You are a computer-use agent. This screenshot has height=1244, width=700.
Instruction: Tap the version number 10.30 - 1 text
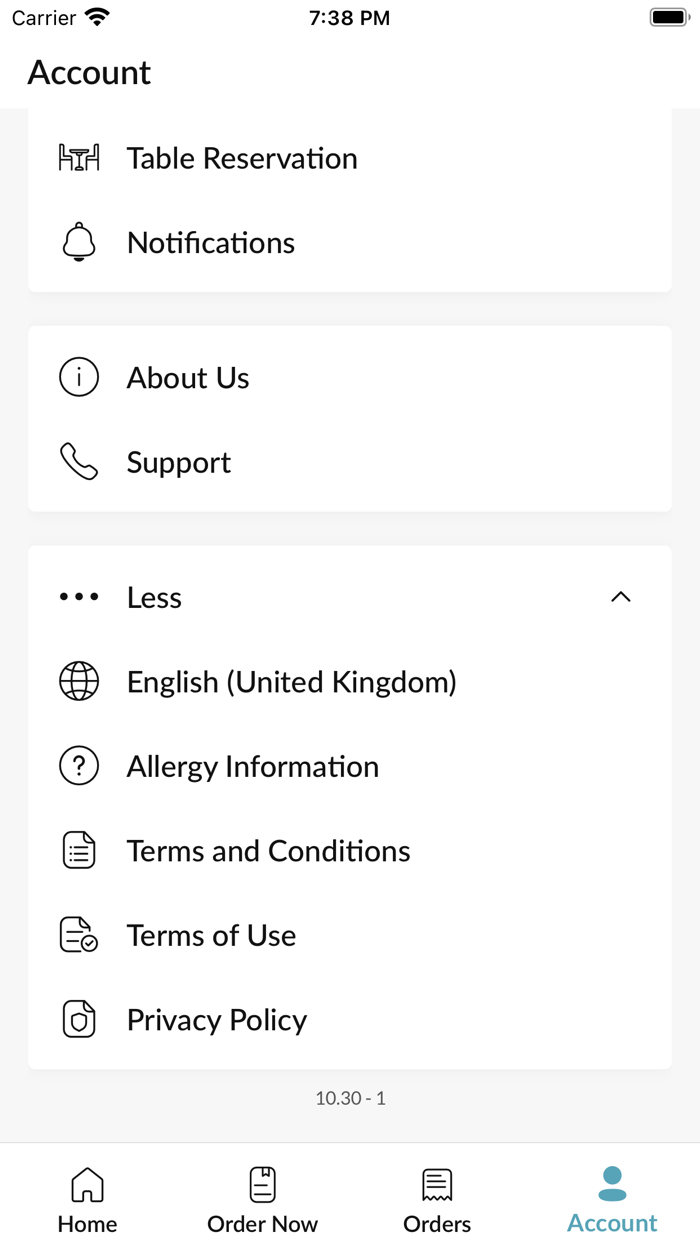350,1098
